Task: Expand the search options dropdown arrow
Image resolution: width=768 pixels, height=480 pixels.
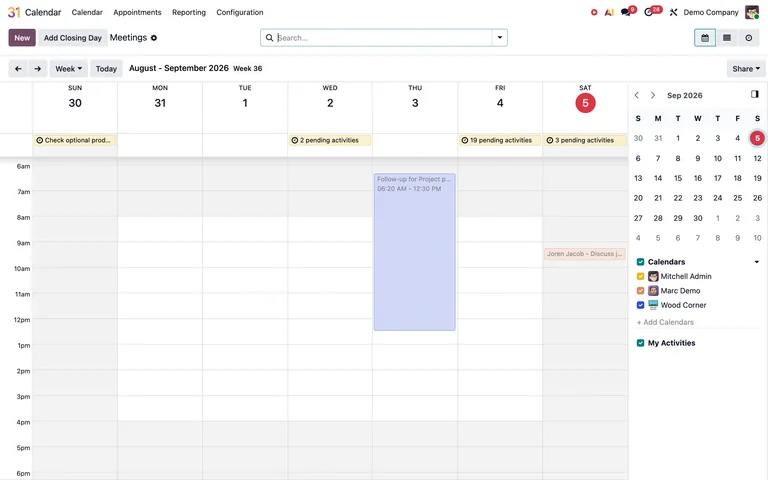Action: pyautogui.click(x=500, y=38)
